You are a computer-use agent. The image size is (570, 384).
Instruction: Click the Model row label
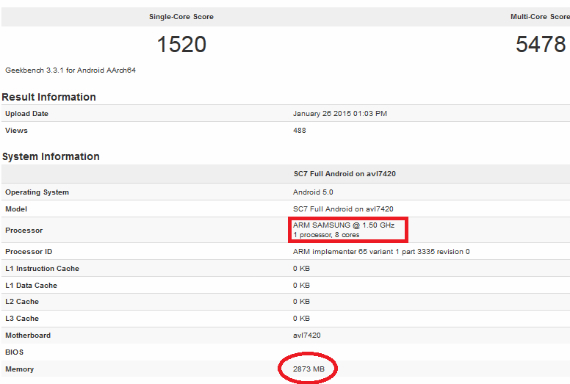[x=16, y=209]
